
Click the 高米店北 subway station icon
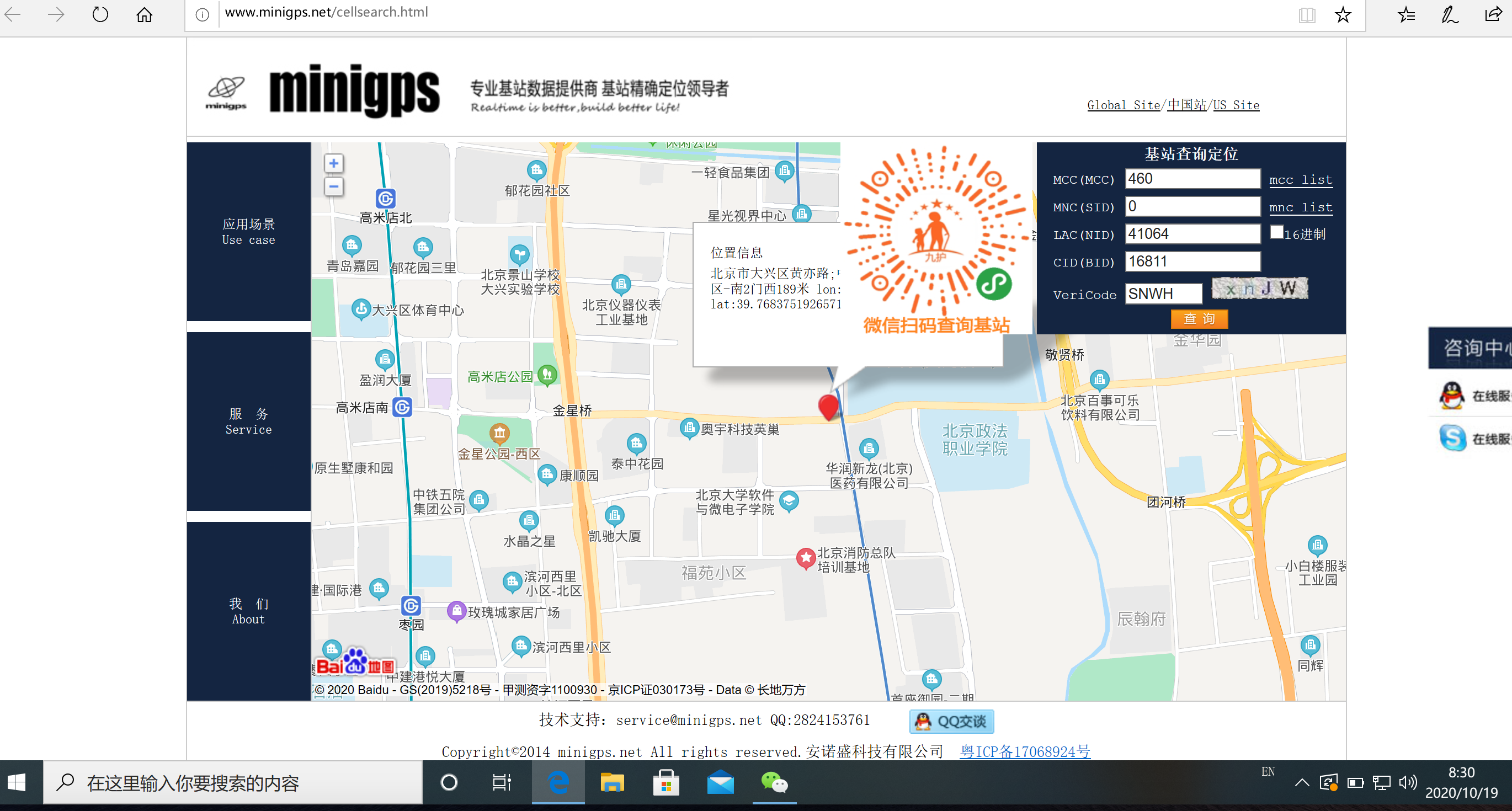[385, 199]
